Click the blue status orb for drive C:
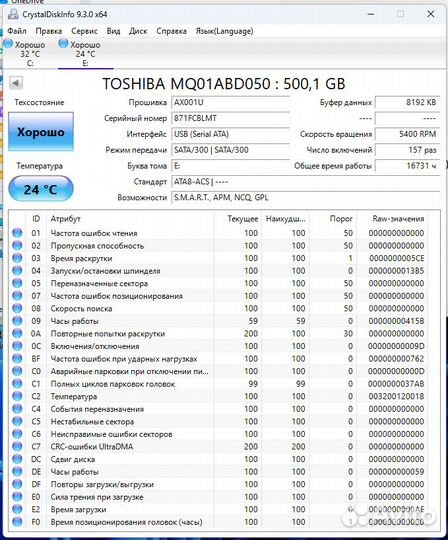The image size is (448, 540). pyautogui.click(x=8, y=44)
